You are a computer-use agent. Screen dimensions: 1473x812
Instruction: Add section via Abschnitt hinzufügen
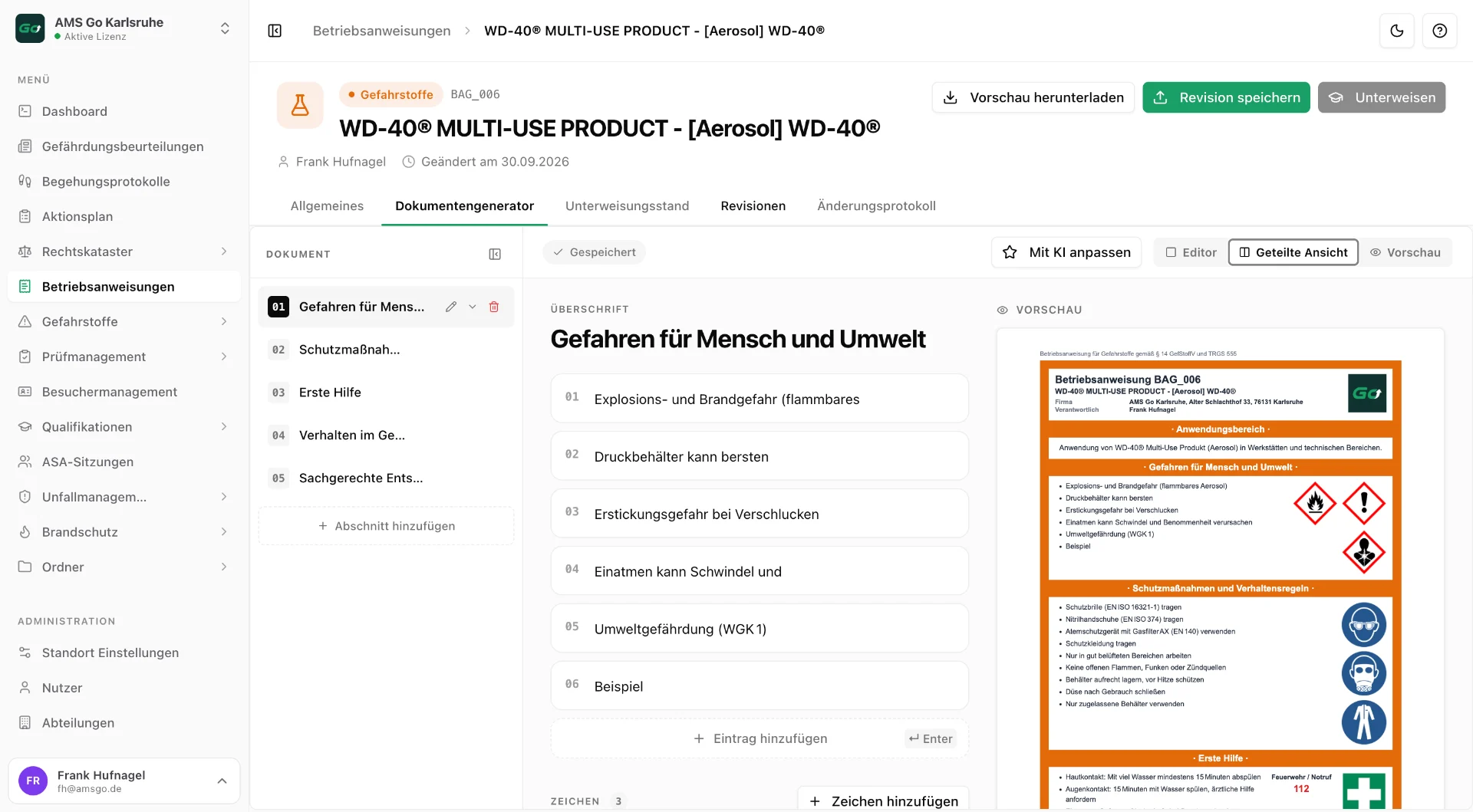point(386,526)
